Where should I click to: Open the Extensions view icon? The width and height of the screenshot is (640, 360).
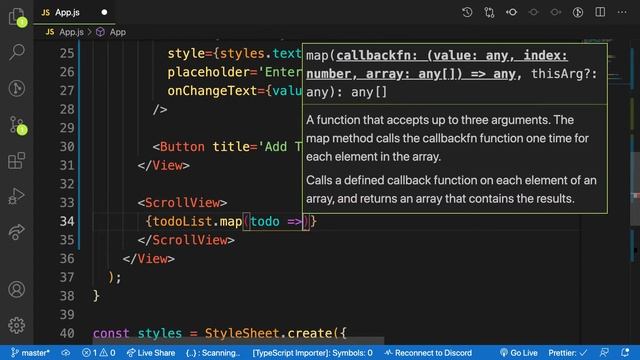tap(17, 160)
